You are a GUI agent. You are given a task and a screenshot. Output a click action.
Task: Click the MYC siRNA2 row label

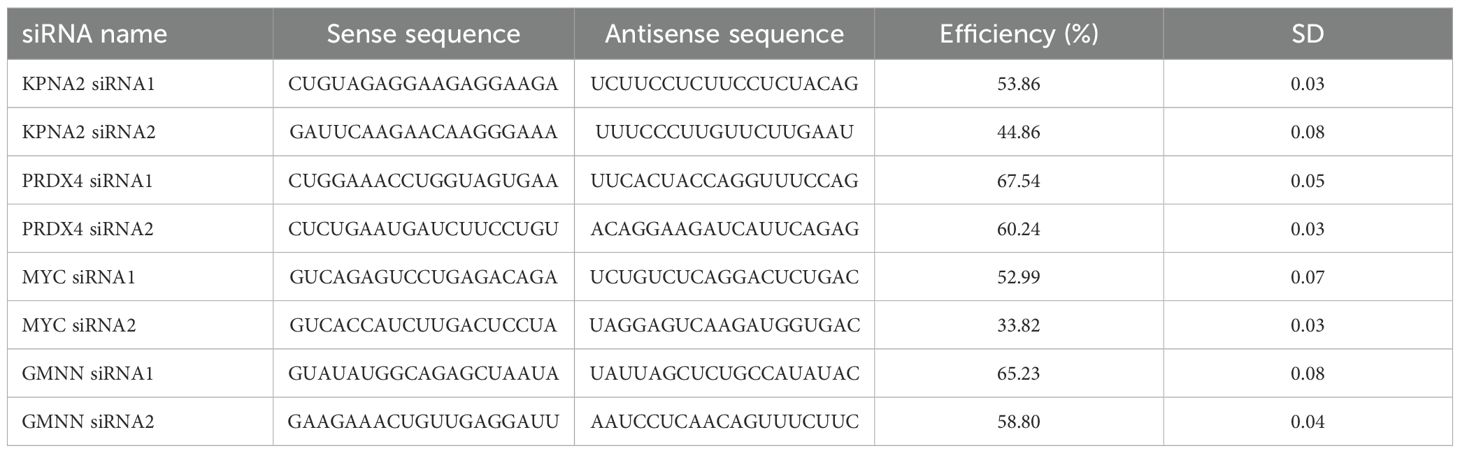[81, 325]
